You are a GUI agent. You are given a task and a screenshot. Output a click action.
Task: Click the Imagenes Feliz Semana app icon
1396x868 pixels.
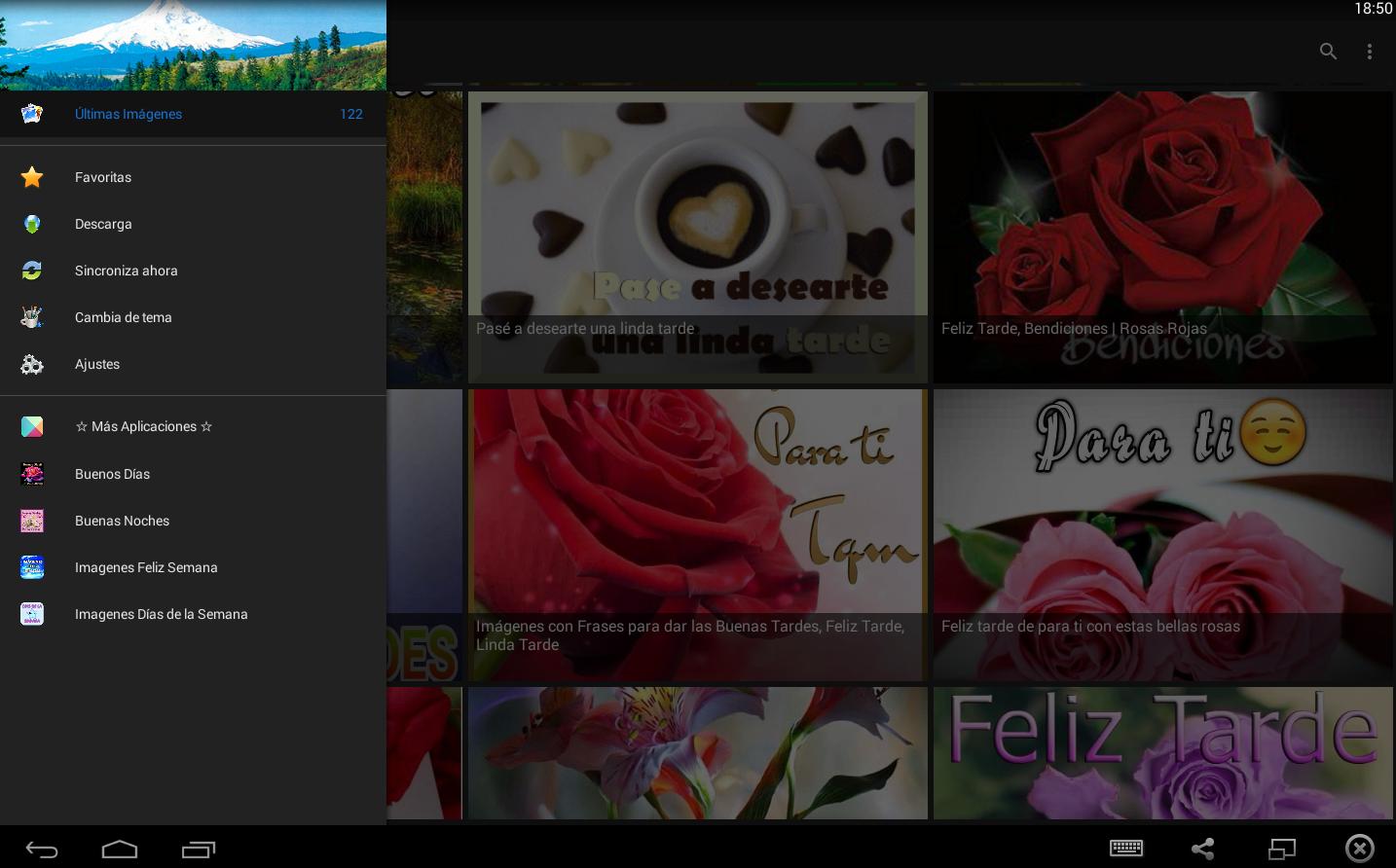pyautogui.click(x=32, y=567)
